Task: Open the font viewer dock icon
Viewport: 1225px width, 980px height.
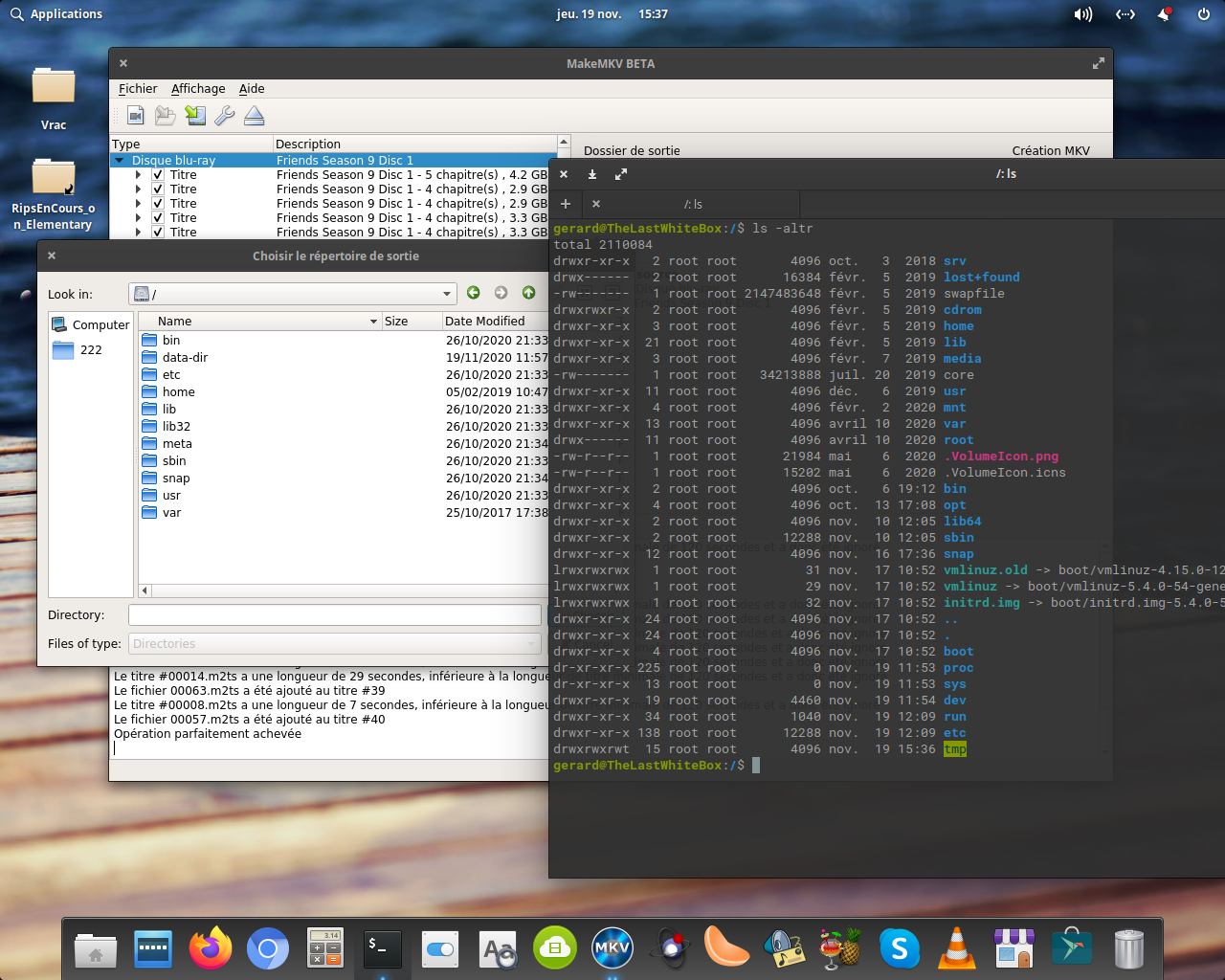Action: coord(498,948)
